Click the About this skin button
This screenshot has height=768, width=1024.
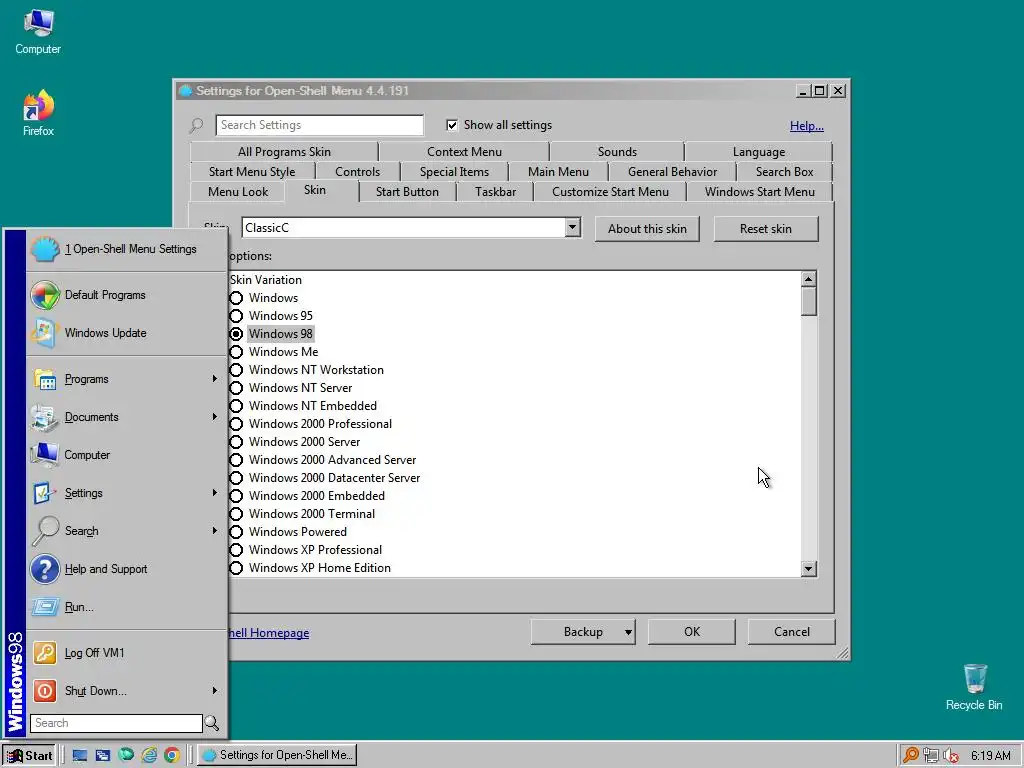tap(647, 229)
